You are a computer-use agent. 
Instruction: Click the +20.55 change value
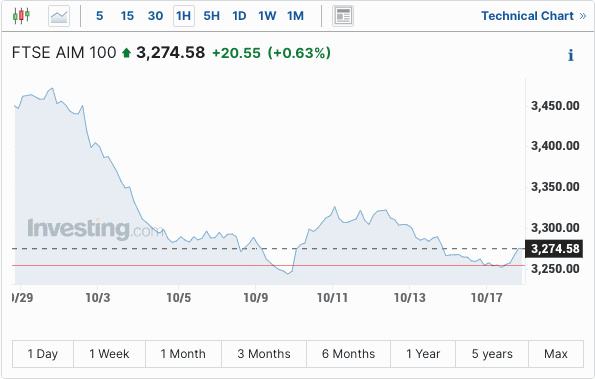[236, 53]
